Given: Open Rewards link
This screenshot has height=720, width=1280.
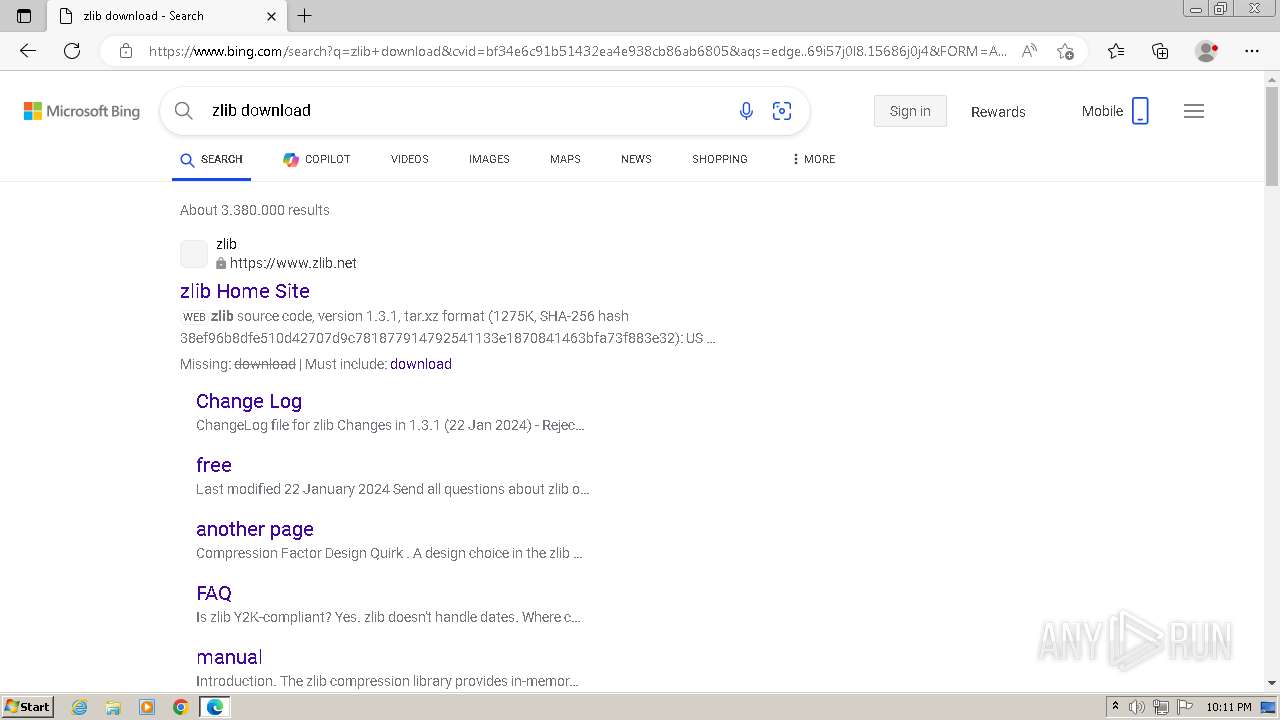Looking at the screenshot, I should tap(998, 112).
